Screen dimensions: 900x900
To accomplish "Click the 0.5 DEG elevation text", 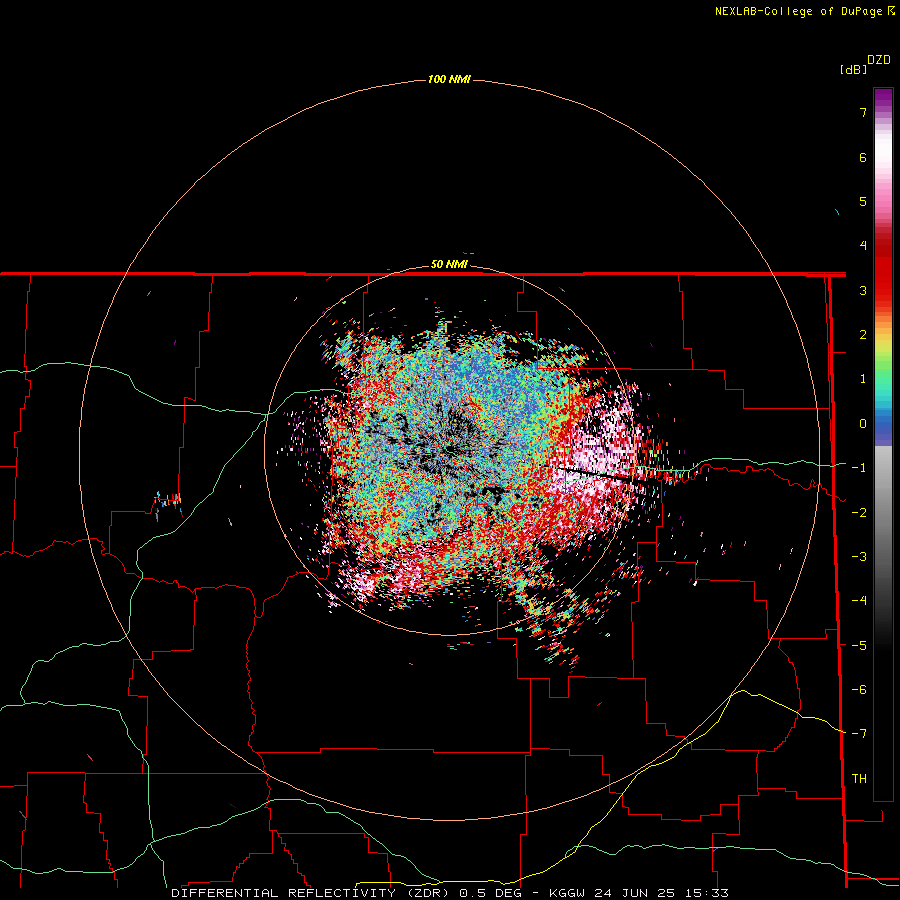I will coord(490,893).
